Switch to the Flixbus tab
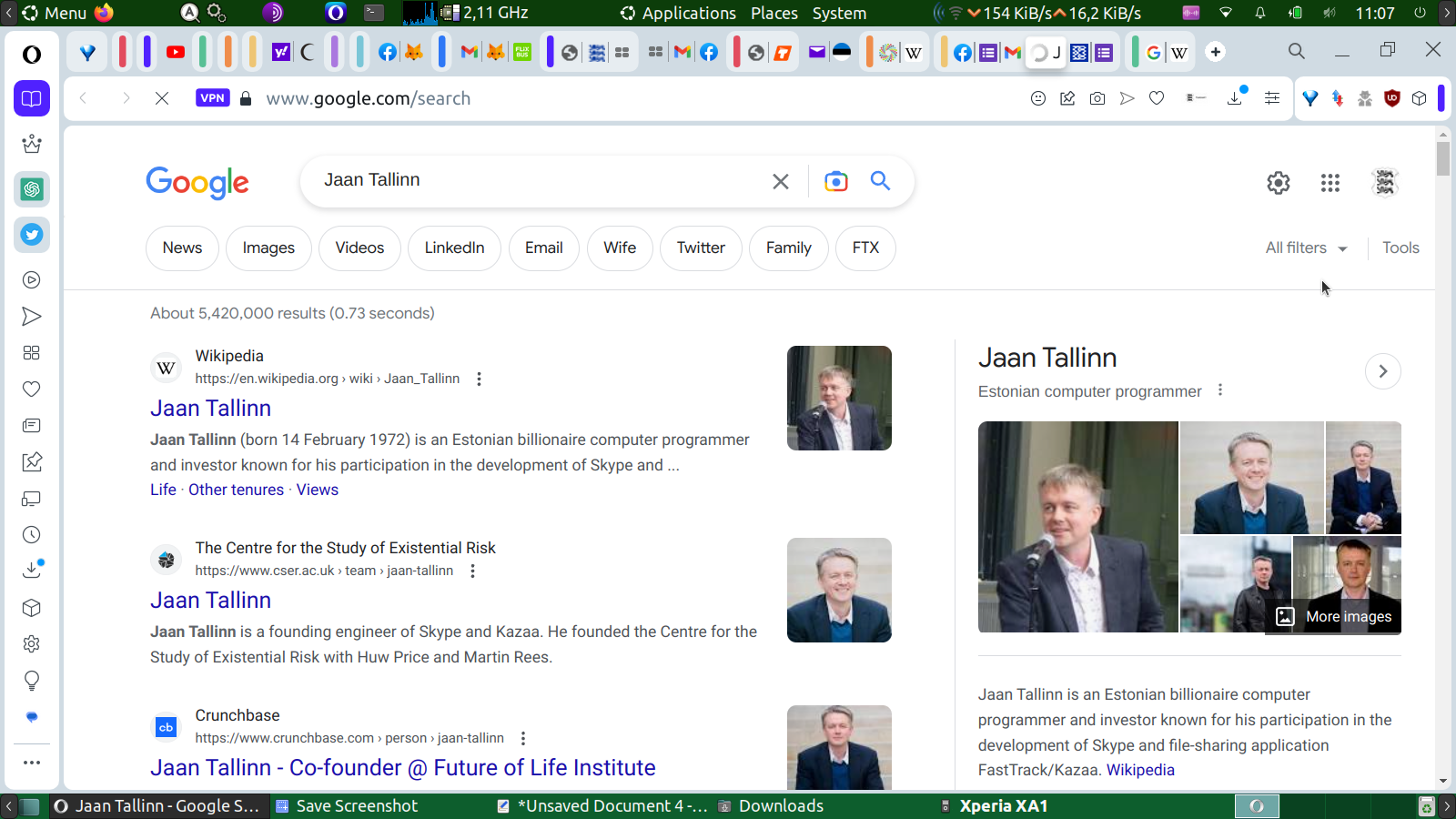Image resolution: width=1456 pixels, height=819 pixels. point(522,52)
